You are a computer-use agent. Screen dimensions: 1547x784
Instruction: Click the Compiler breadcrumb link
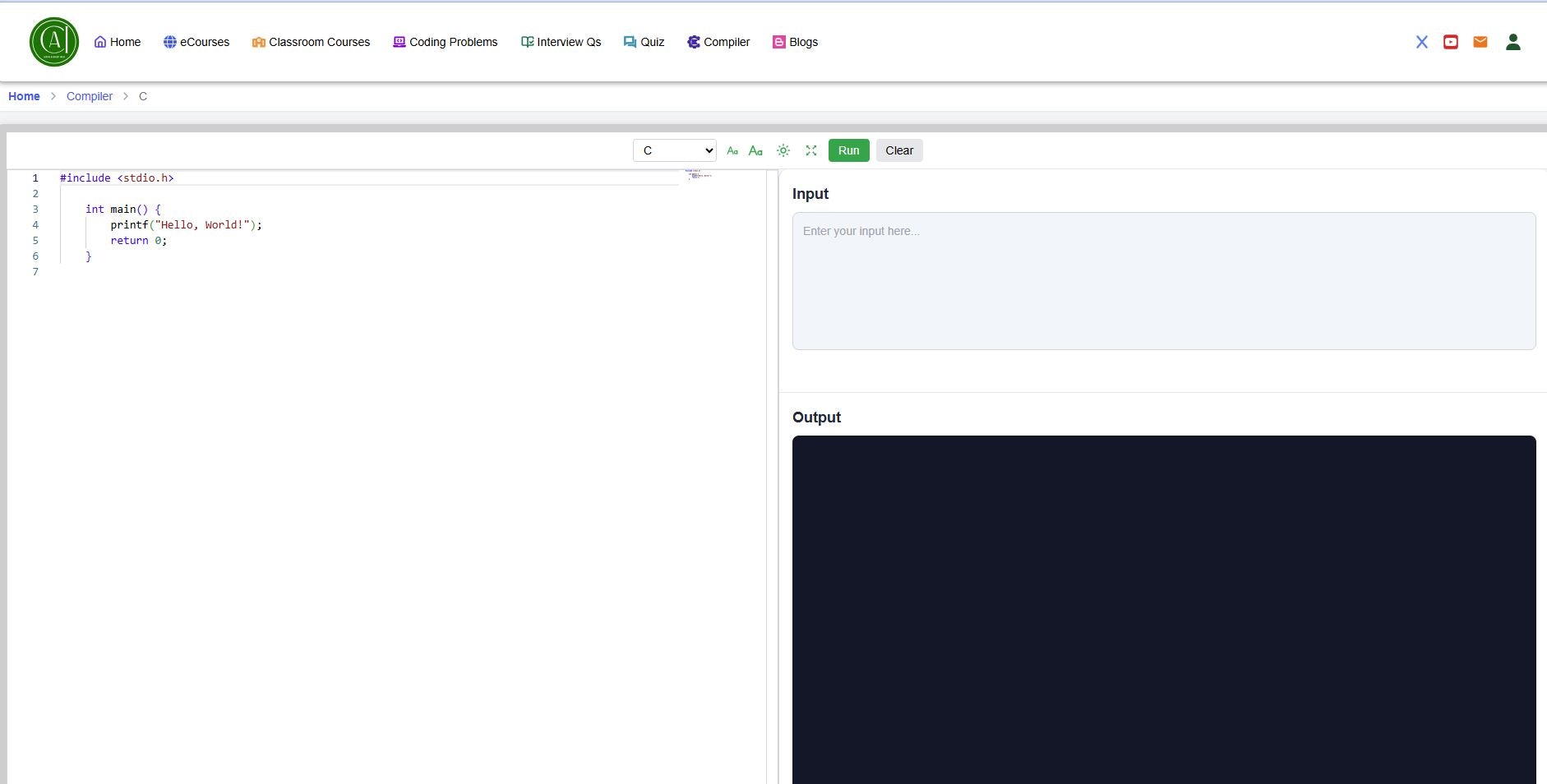pos(90,96)
